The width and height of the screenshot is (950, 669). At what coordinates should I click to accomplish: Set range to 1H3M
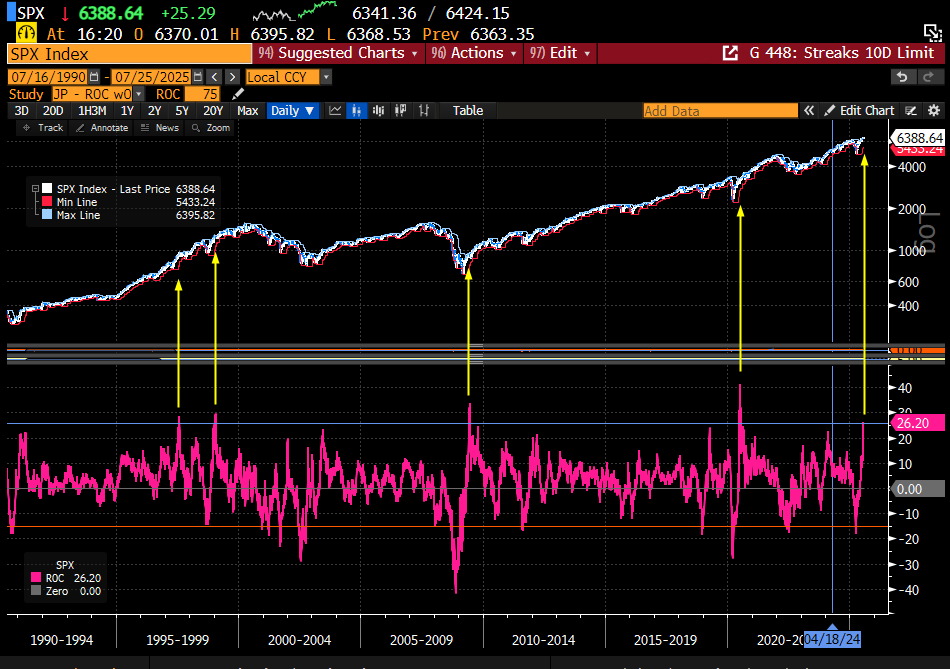[x=92, y=110]
